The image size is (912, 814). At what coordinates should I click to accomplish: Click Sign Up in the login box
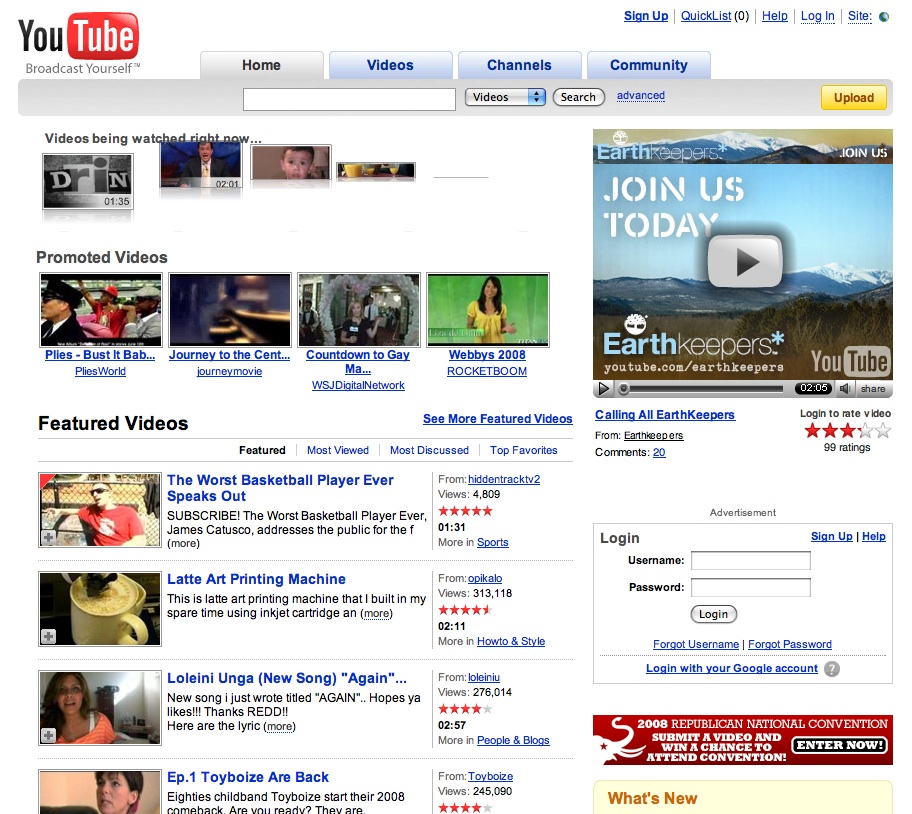point(832,536)
